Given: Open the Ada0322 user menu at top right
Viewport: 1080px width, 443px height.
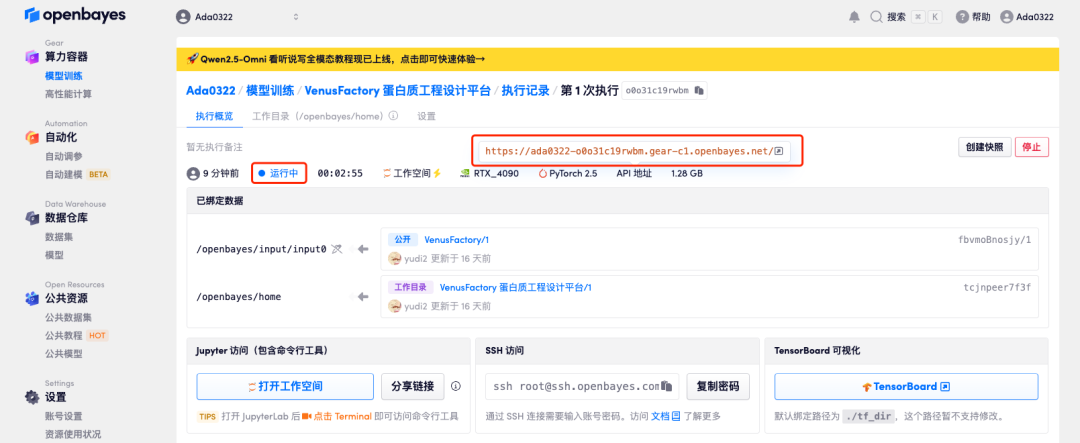Looking at the screenshot, I should point(1027,17).
